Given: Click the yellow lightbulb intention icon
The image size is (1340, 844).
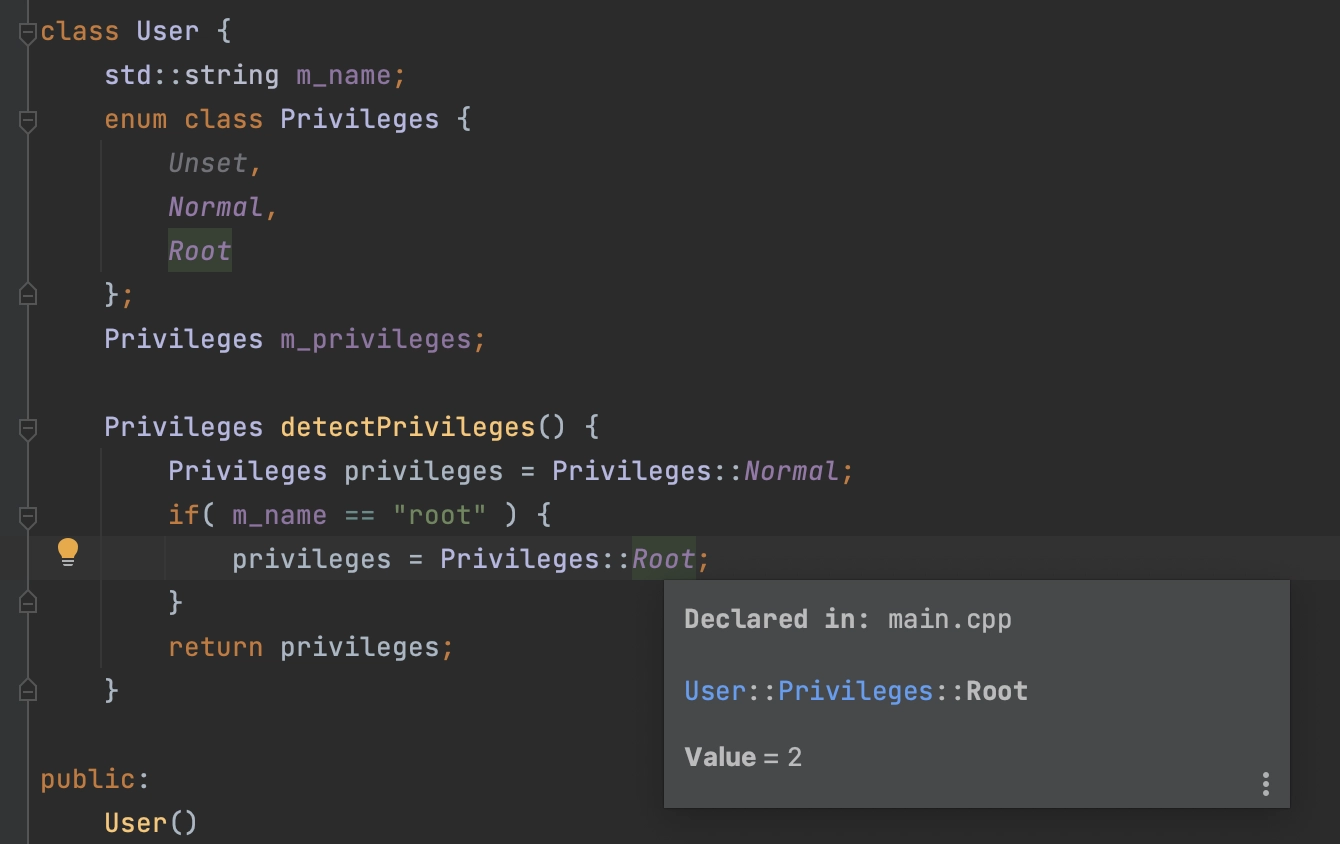Looking at the screenshot, I should [x=67, y=552].
